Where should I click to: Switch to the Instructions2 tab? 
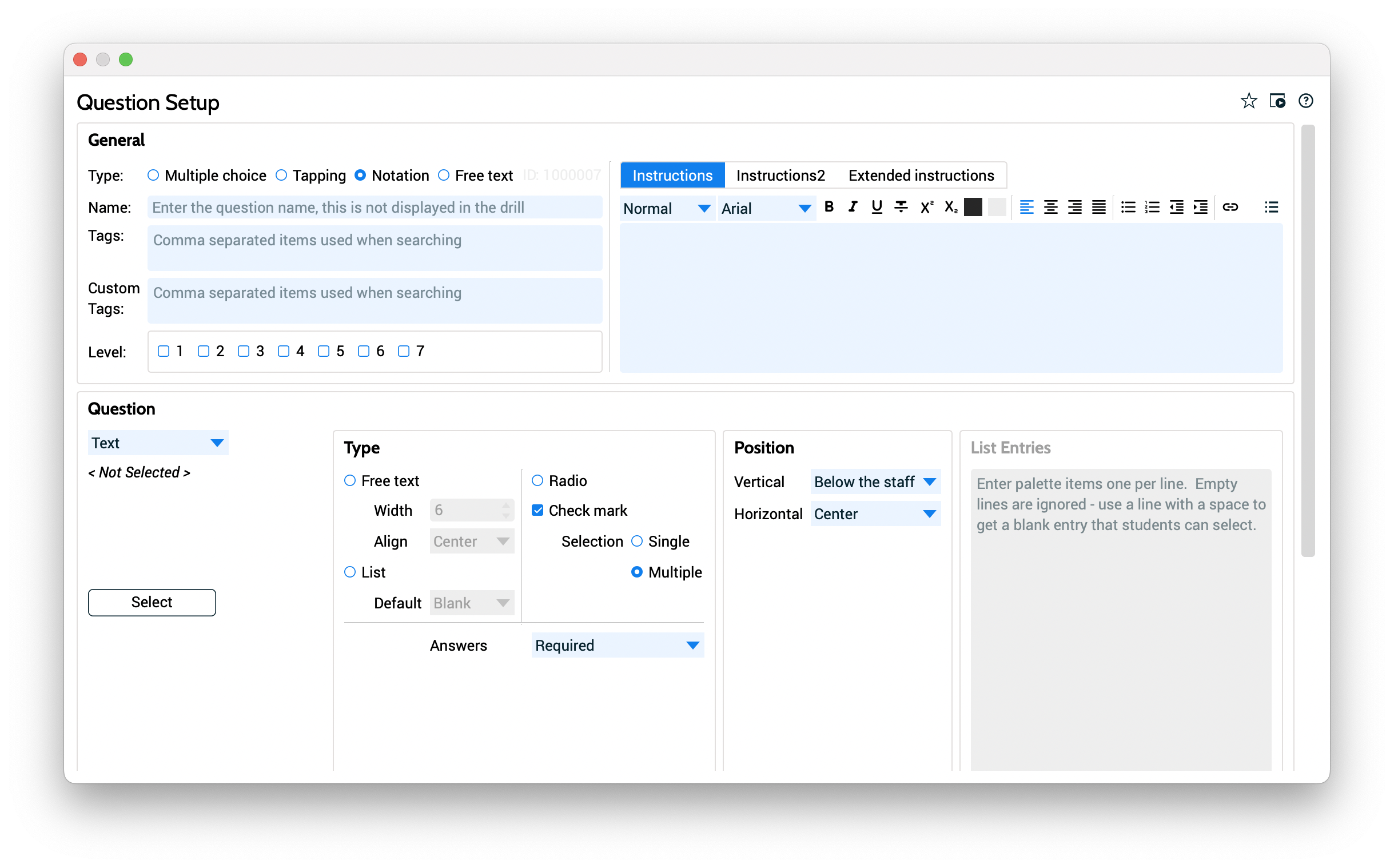click(x=780, y=176)
